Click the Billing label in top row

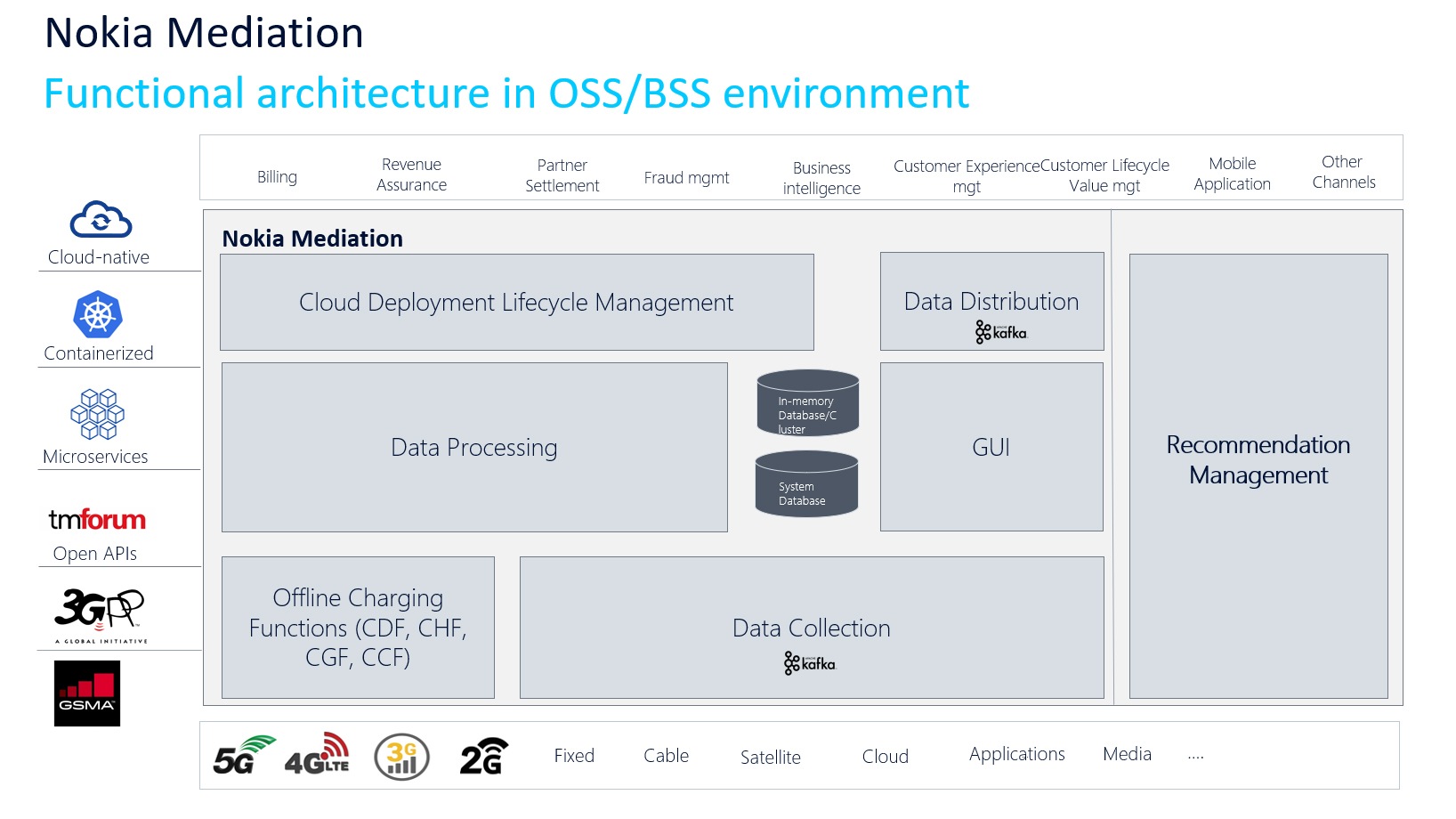(x=277, y=177)
